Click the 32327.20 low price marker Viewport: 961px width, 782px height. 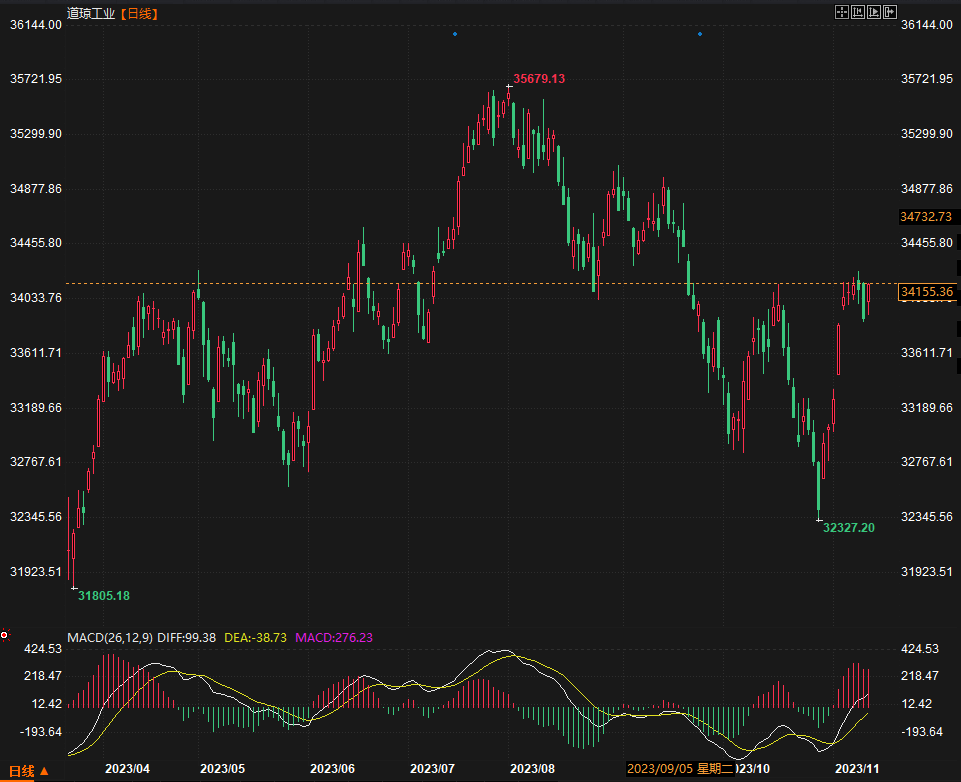pos(848,527)
